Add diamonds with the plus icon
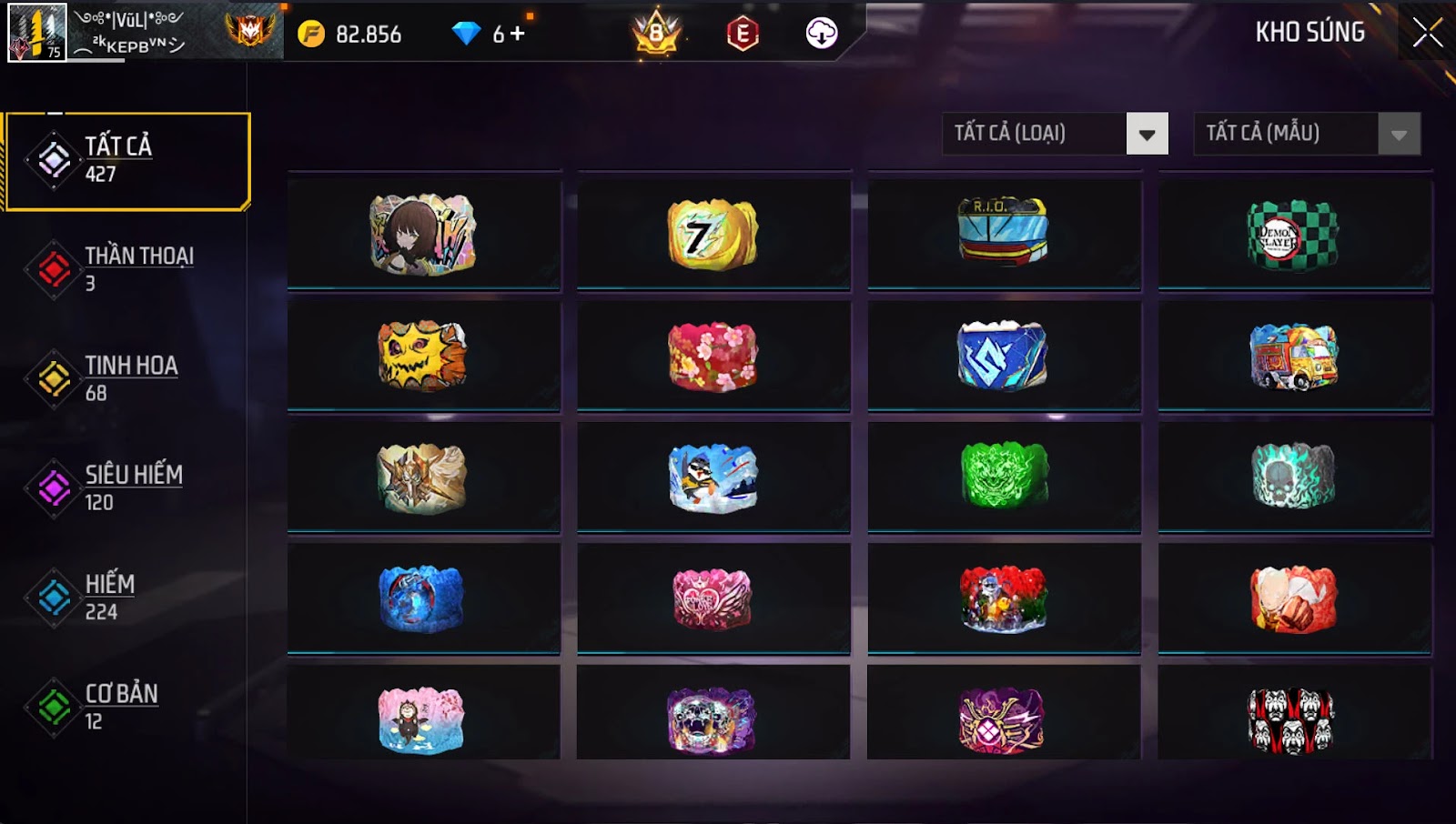 [518, 34]
